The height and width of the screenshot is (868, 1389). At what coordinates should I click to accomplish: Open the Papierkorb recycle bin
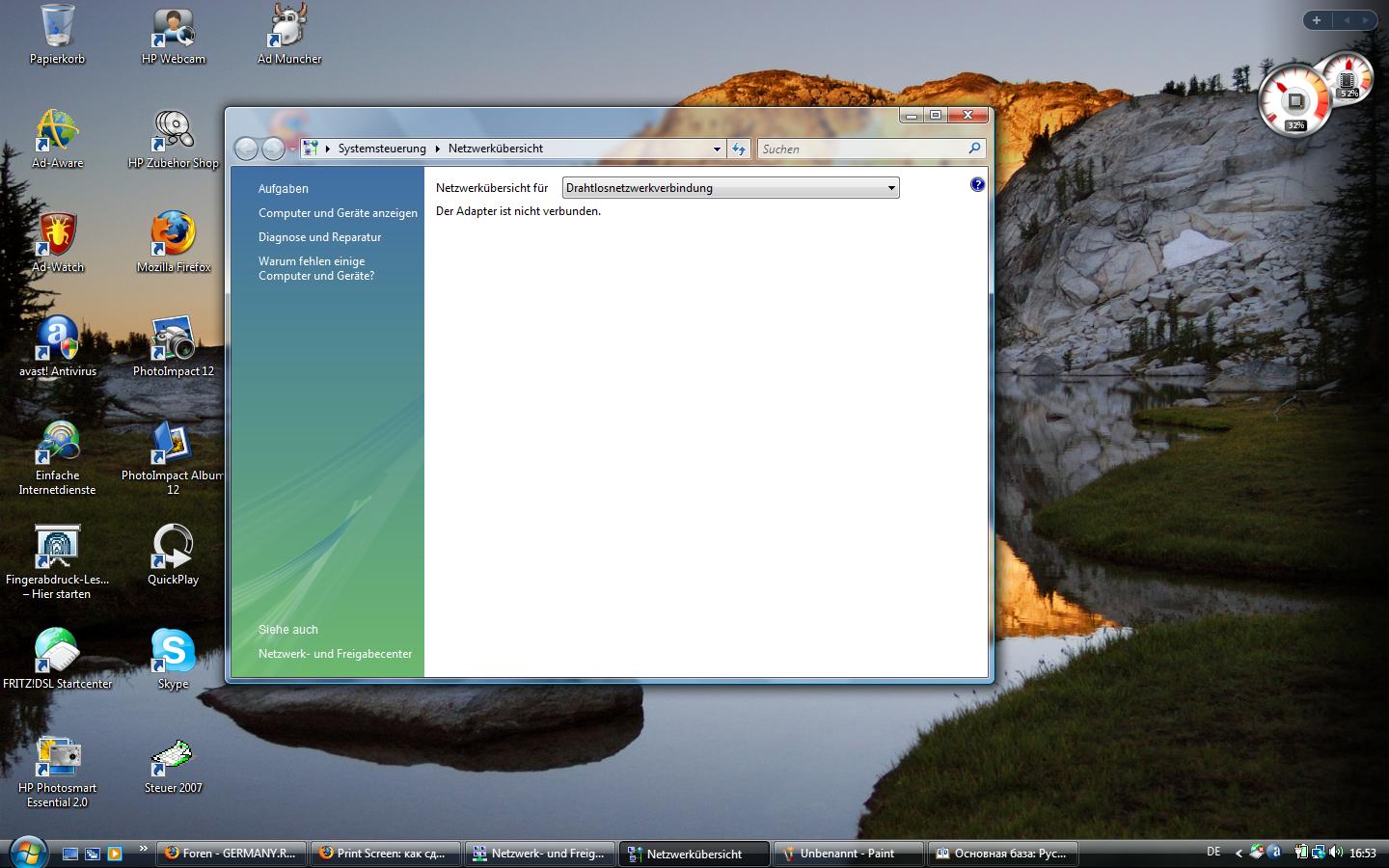pos(57,27)
